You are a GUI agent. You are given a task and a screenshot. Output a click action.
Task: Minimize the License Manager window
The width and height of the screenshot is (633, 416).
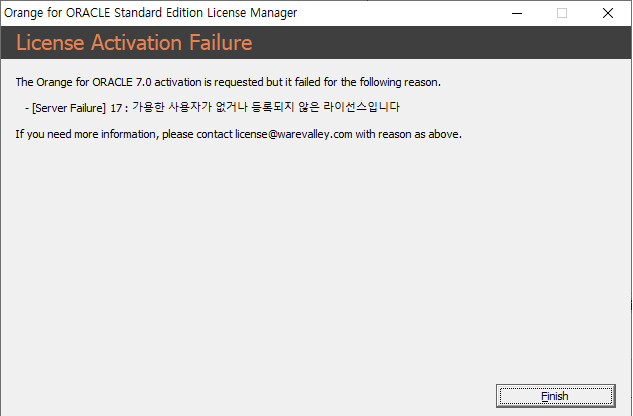click(x=516, y=13)
